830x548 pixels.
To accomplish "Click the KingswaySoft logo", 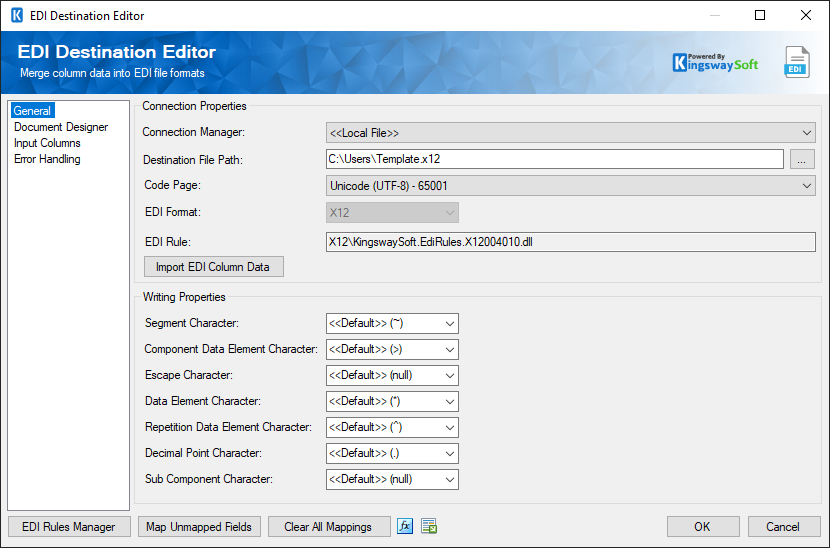I will pos(715,62).
